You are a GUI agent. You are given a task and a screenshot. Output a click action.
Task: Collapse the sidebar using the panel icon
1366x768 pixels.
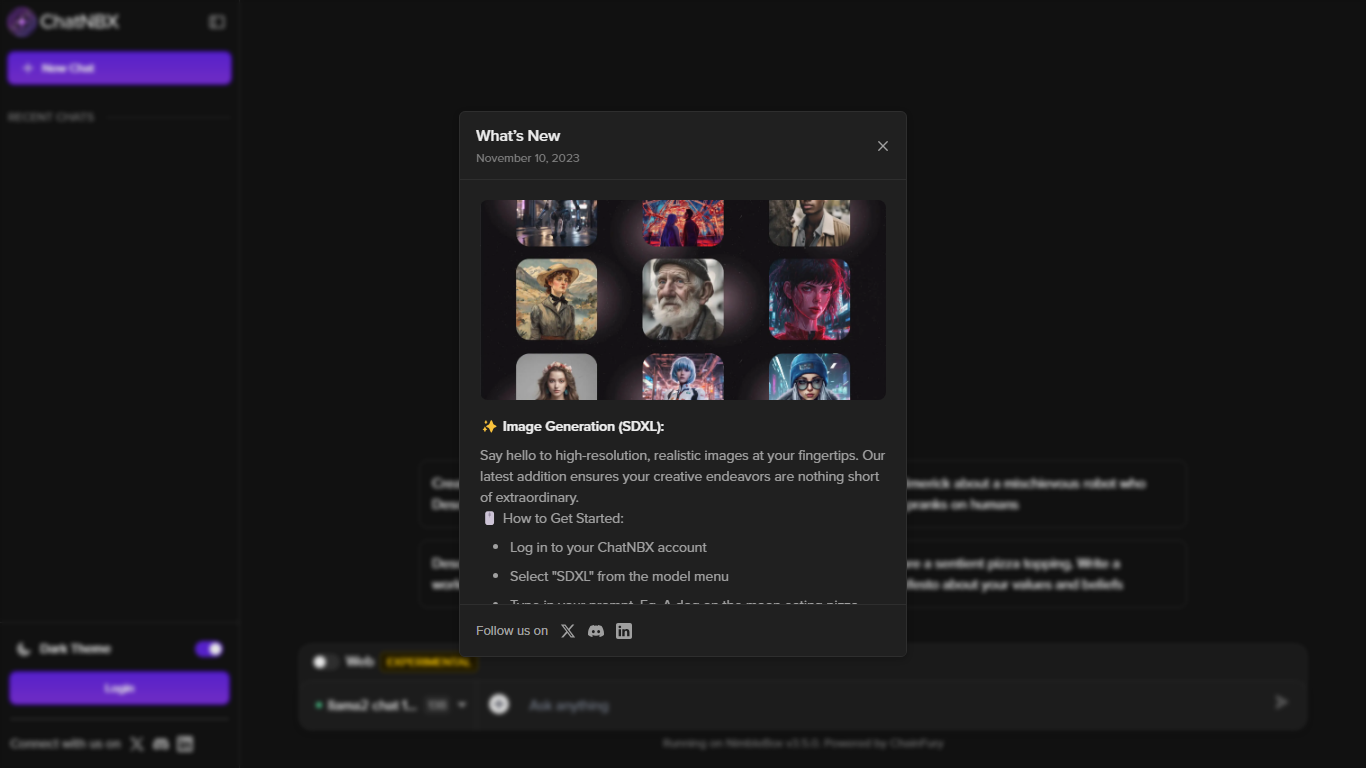pos(217,22)
